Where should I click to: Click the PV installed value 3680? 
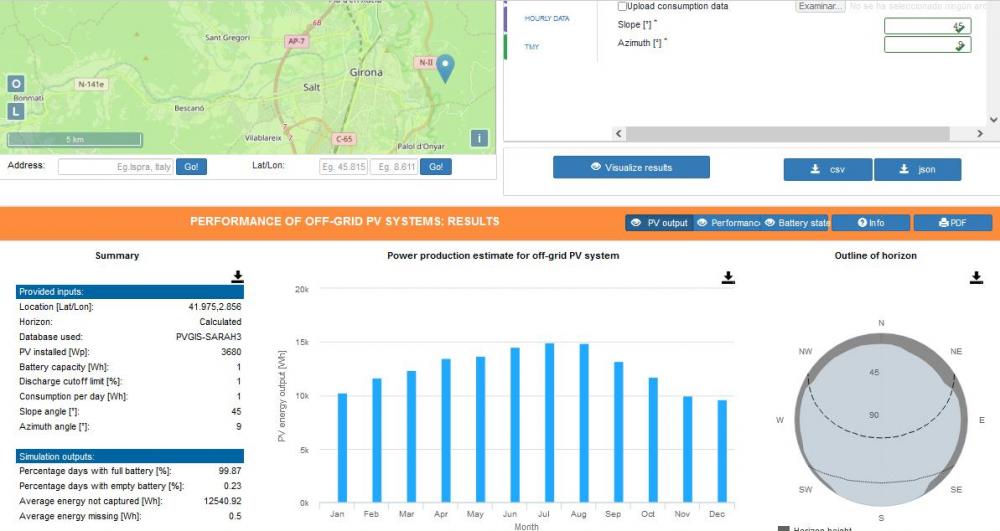pos(231,352)
